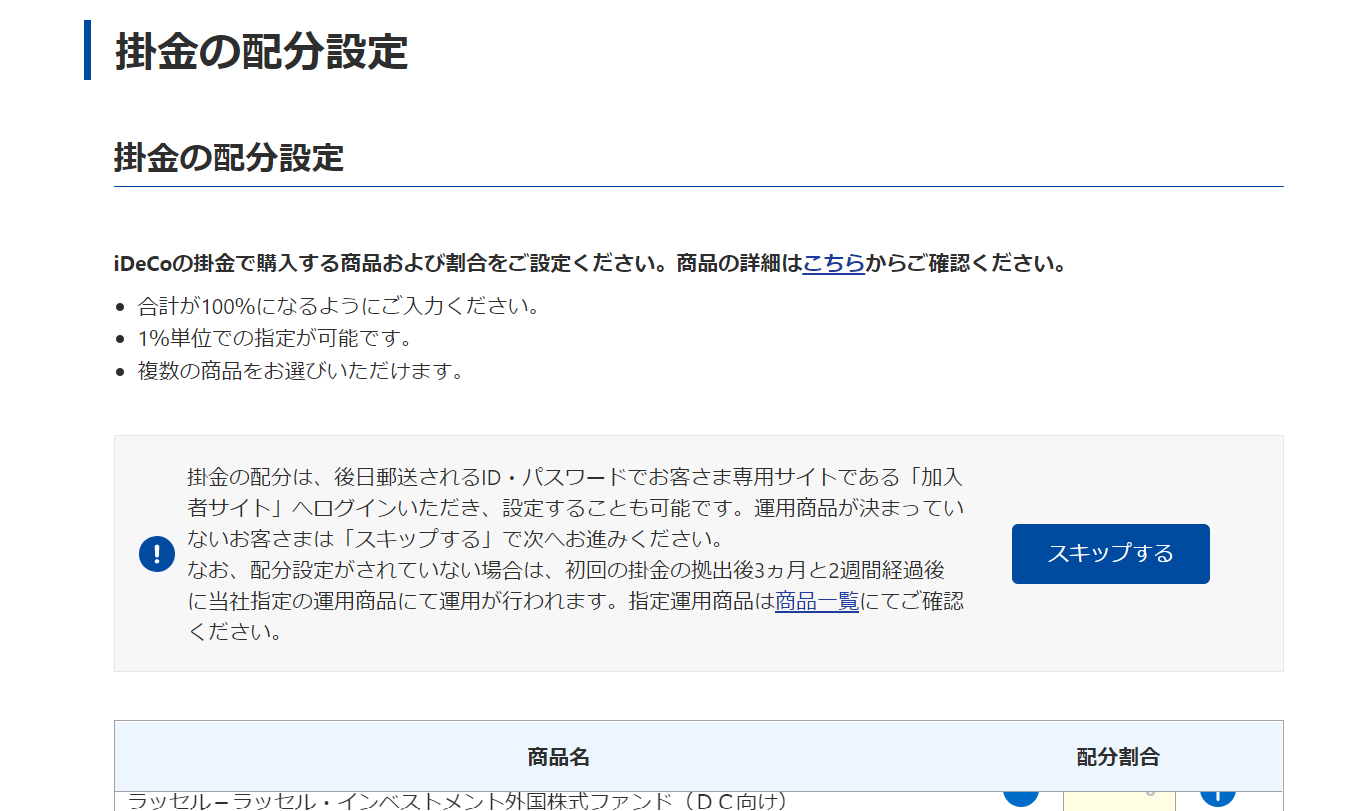Open the 商品一覧 link in the notice

point(816,602)
